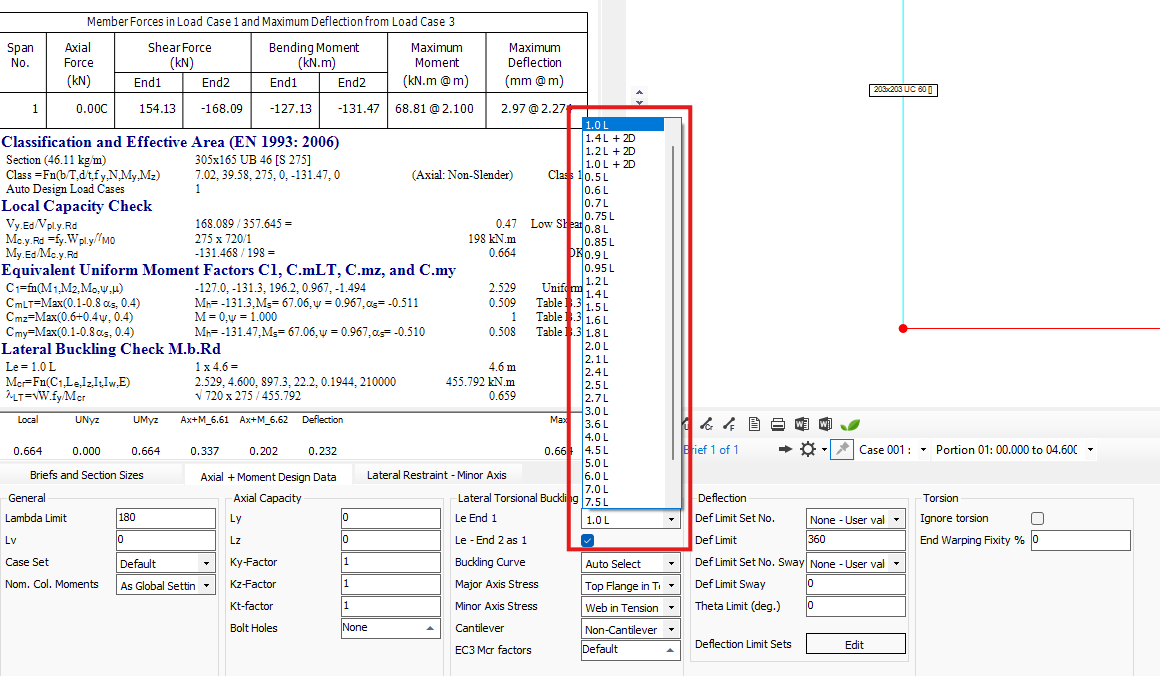Expand the arrow next to the gear icon
This screenshot has width=1160, height=676.
[x=823, y=450]
